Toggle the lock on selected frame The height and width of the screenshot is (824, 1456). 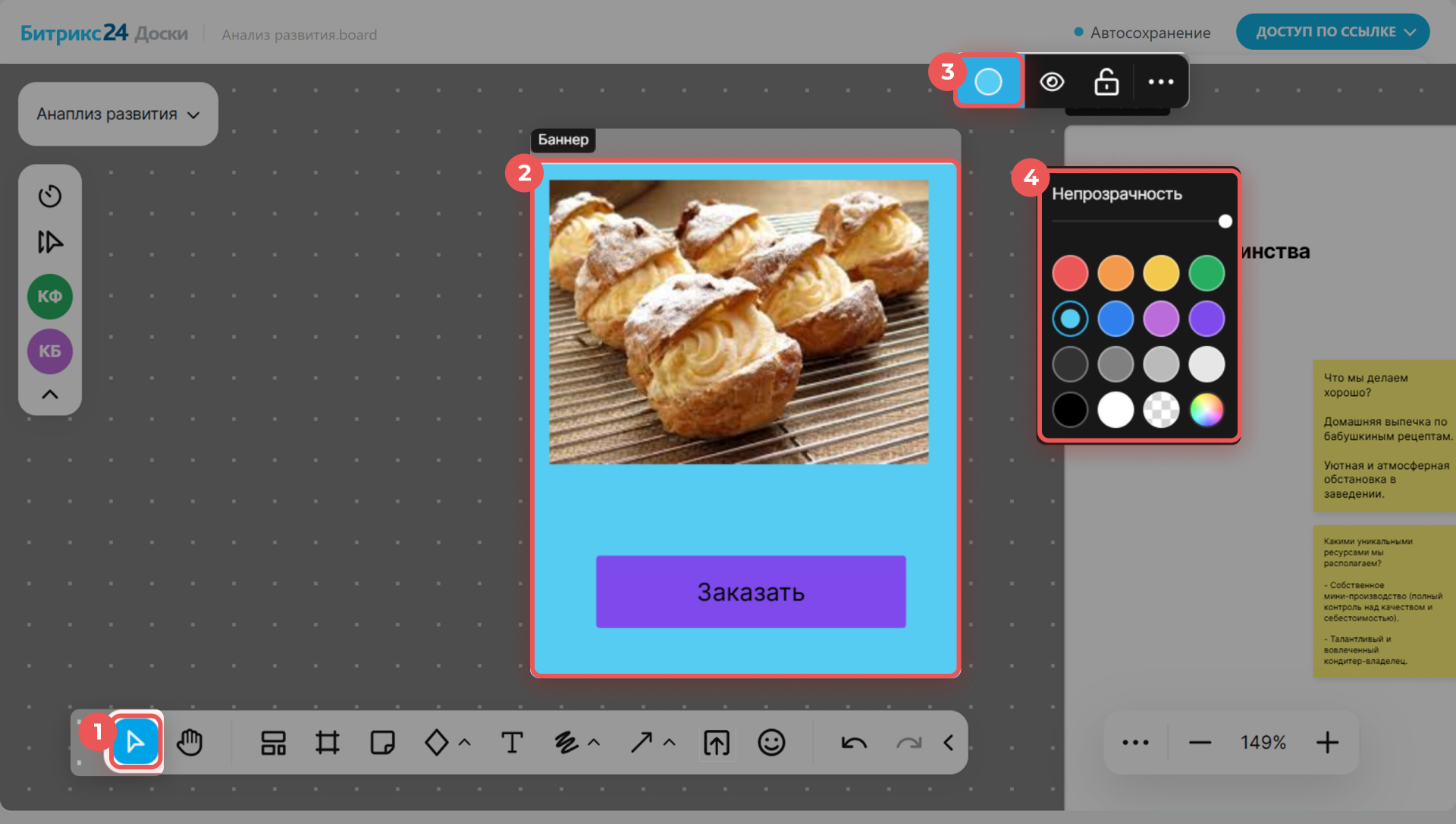1106,81
